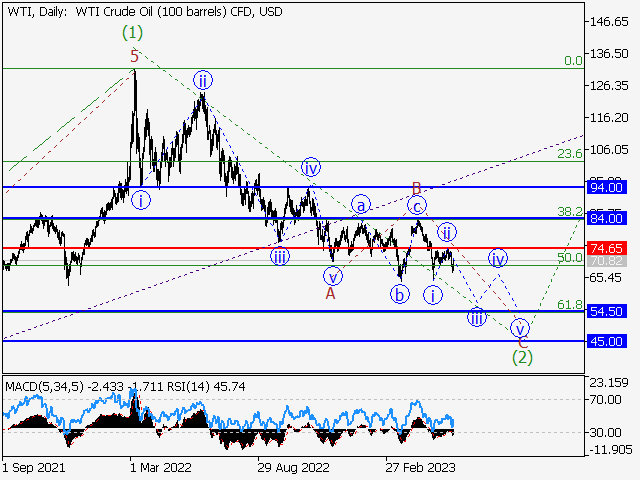640x480 pixels.
Task: Select the WTI Daily chart title text
Action: click(145, 12)
